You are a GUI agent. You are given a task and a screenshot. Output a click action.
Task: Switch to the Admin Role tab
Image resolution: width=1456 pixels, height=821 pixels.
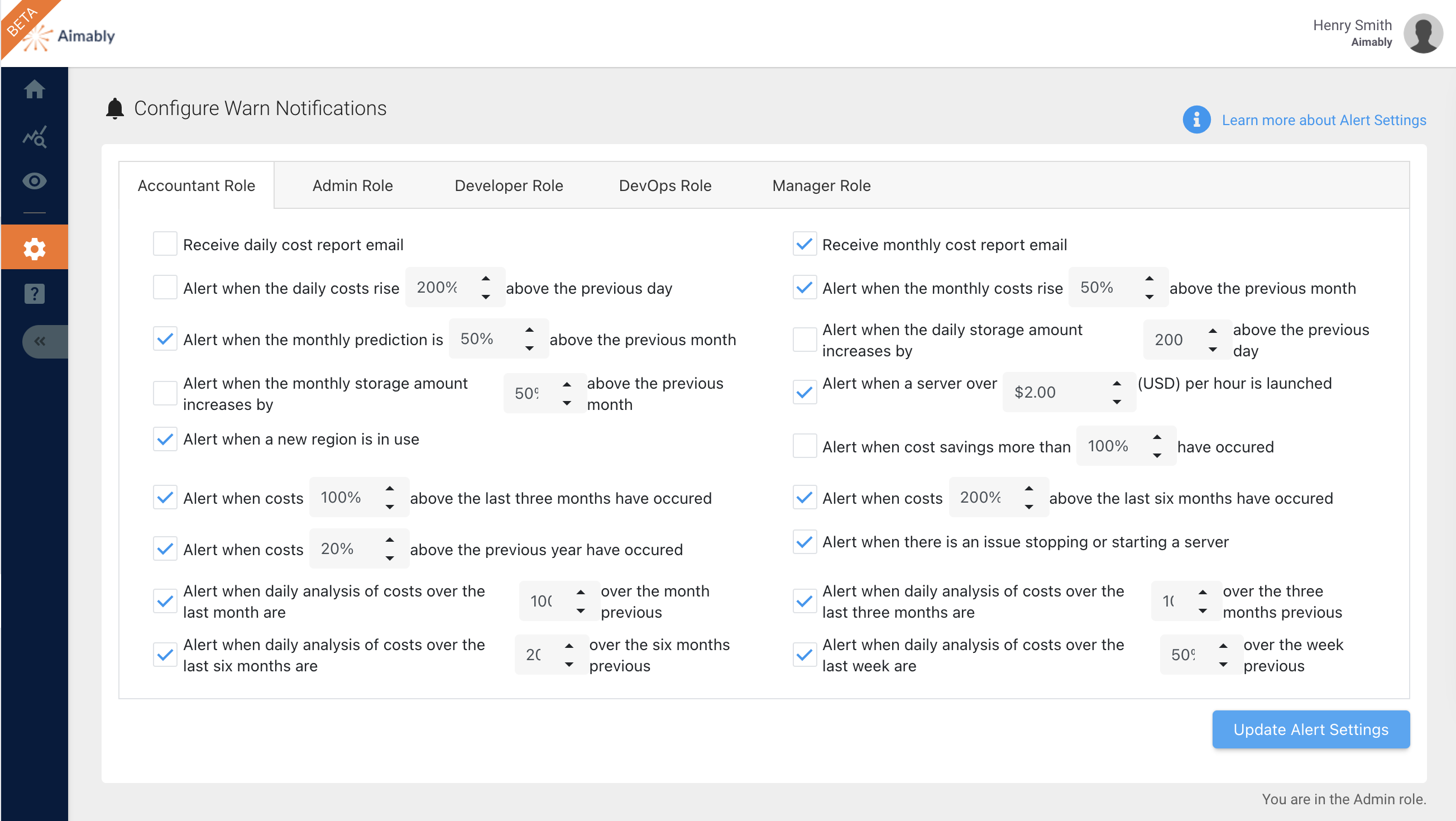tap(353, 185)
